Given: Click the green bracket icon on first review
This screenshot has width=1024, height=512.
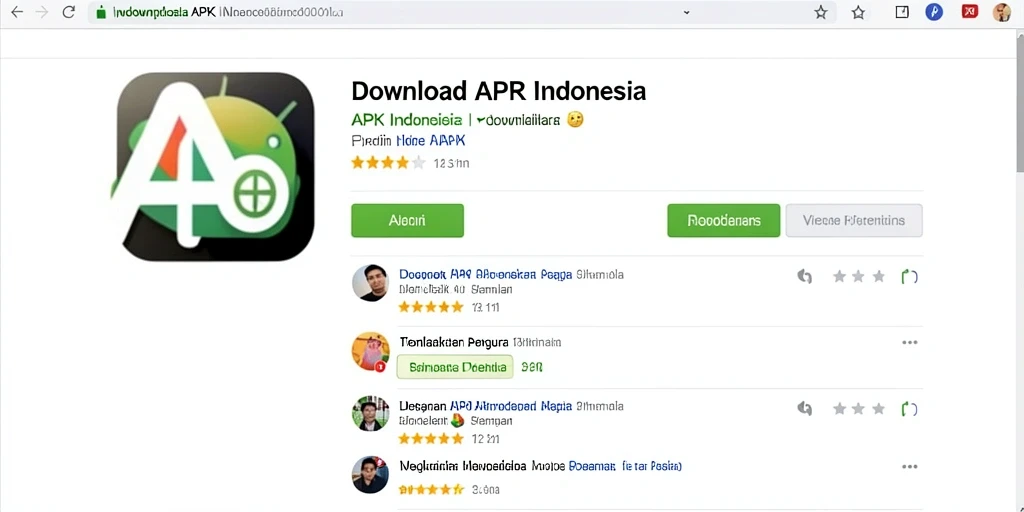Looking at the screenshot, I should click(909, 277).
